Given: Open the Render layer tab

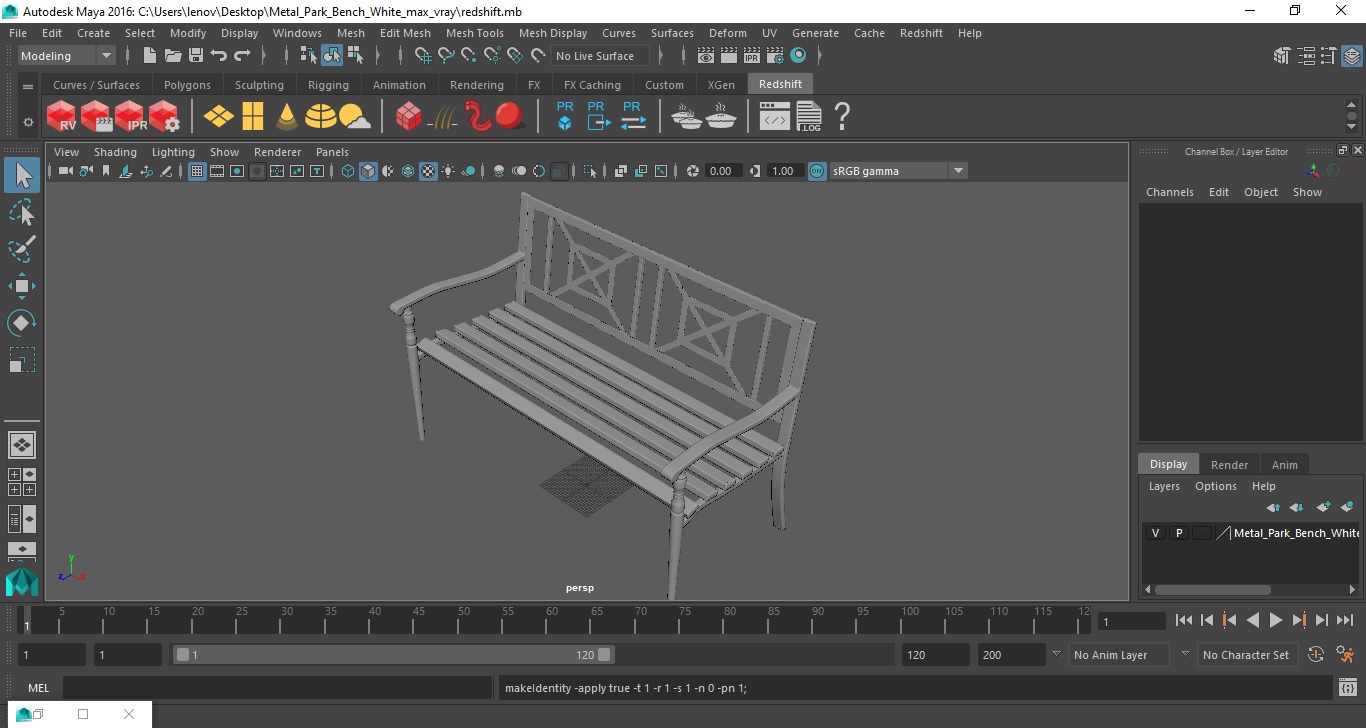Looking at the screenshot, I should pos(1229,465).
